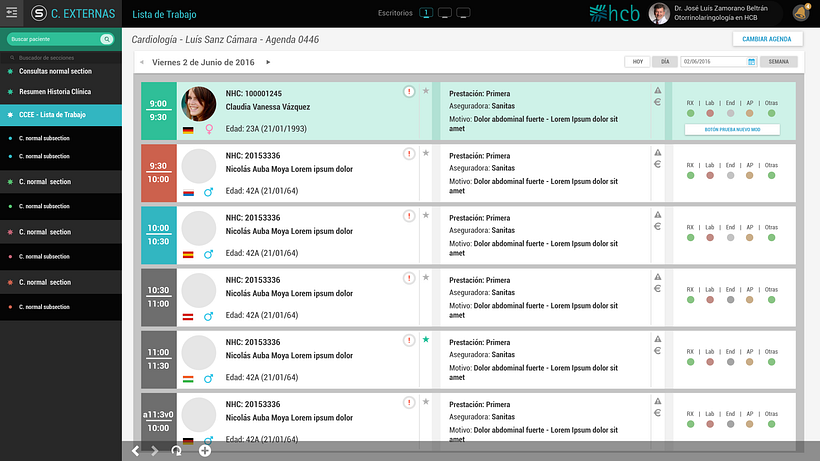The width and height of the screenshot is (820, 461).
Task: Click the alert icon on 10:30-11:00 appointment
Action: pyautogui.click(x=409, y=278)
